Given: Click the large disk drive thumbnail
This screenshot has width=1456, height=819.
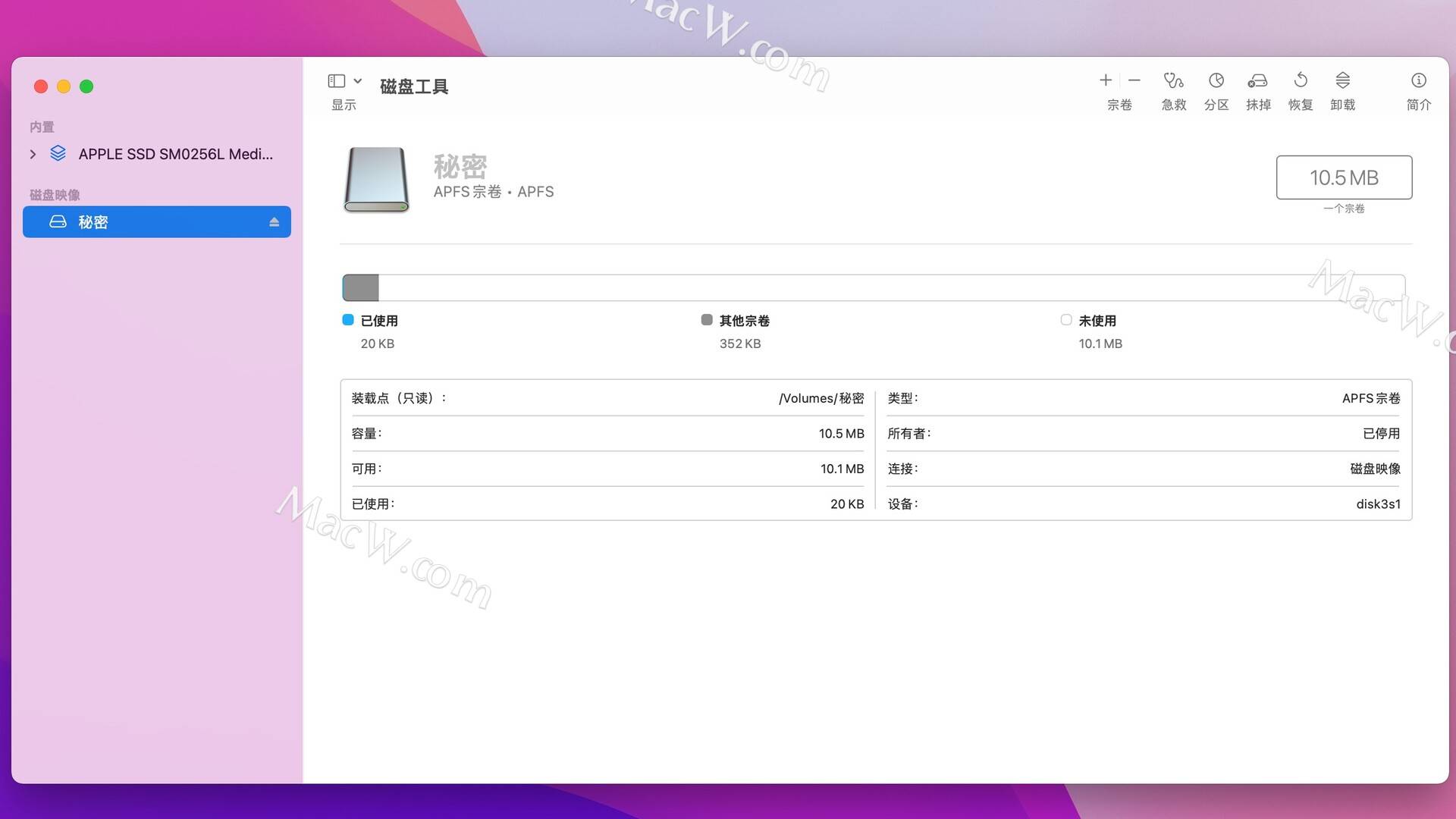Looking at the screenshot, I should [x=377, y=180].
